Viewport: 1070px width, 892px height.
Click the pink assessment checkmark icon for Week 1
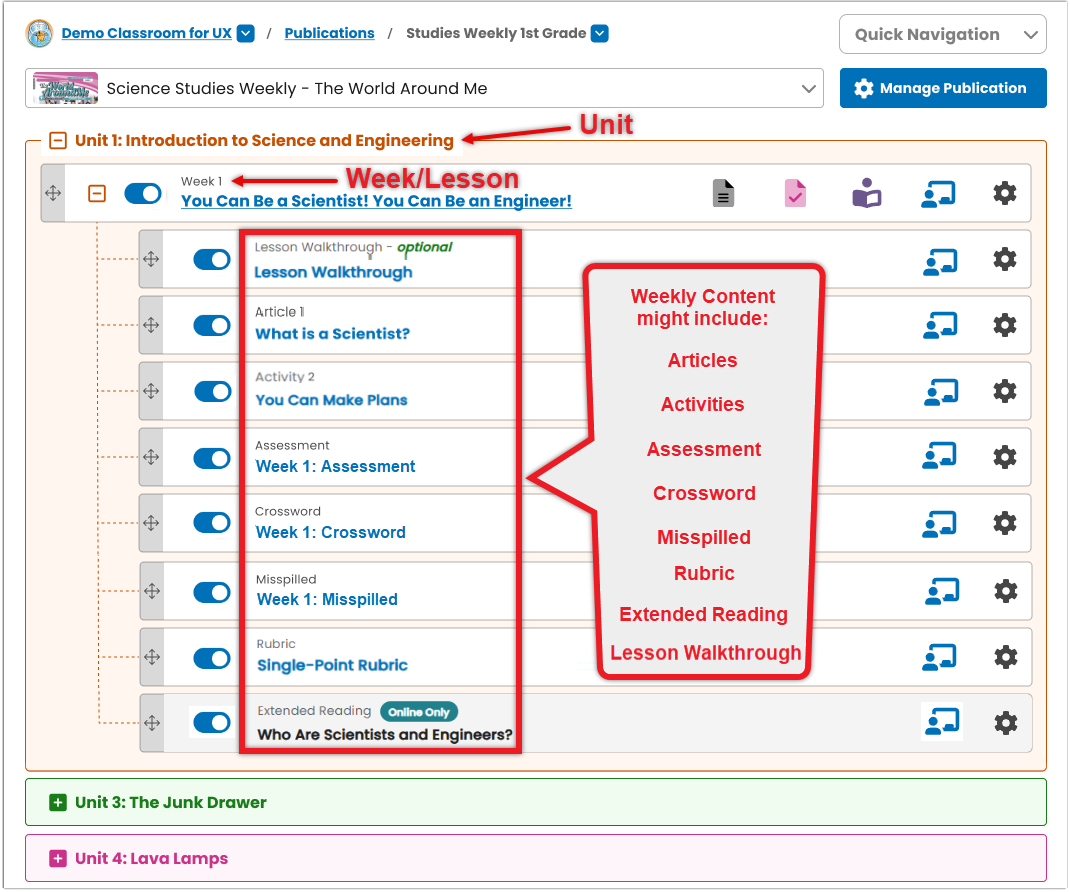coord(795,193)
